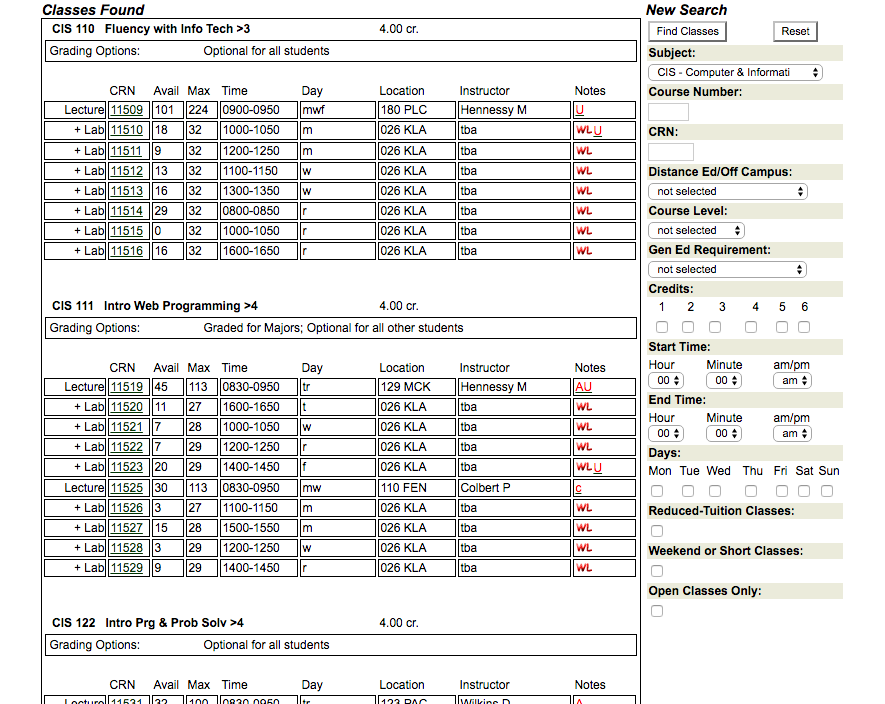Click WL waitlist icon for CRN 11522

pyautogui.click(x=584, y=447)
